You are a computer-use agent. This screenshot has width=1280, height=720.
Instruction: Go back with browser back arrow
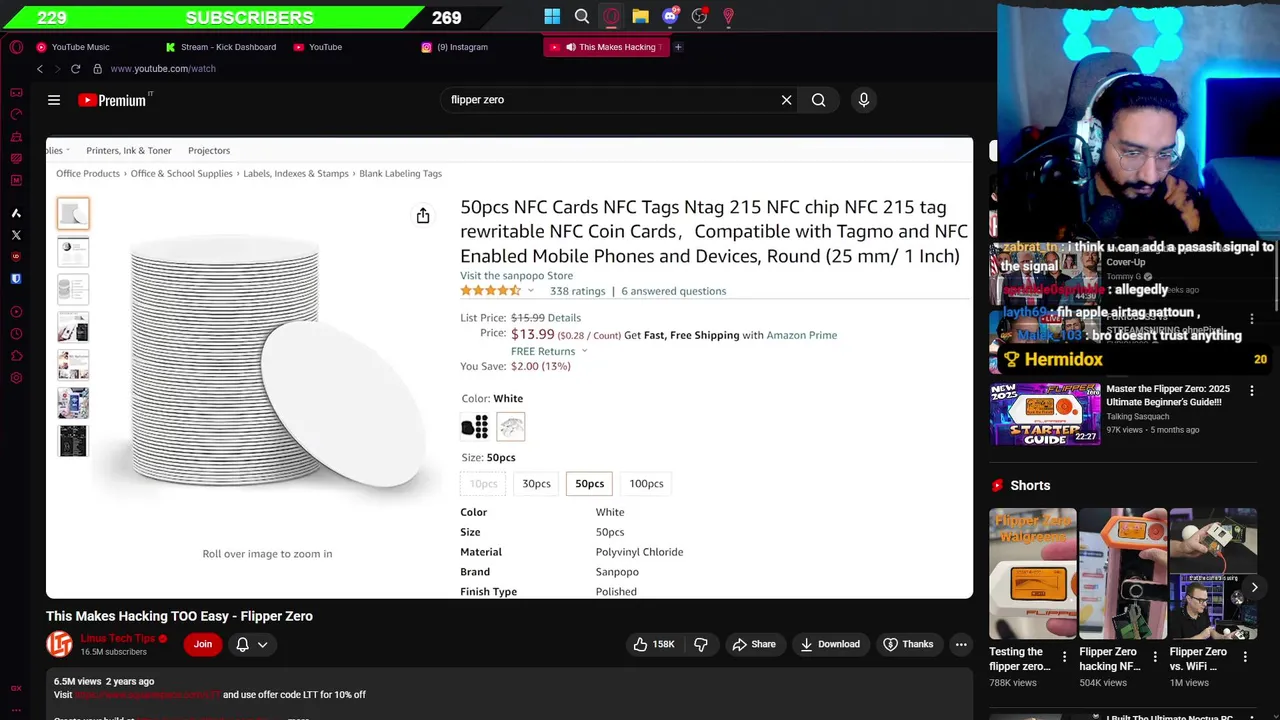click(40, 69)
